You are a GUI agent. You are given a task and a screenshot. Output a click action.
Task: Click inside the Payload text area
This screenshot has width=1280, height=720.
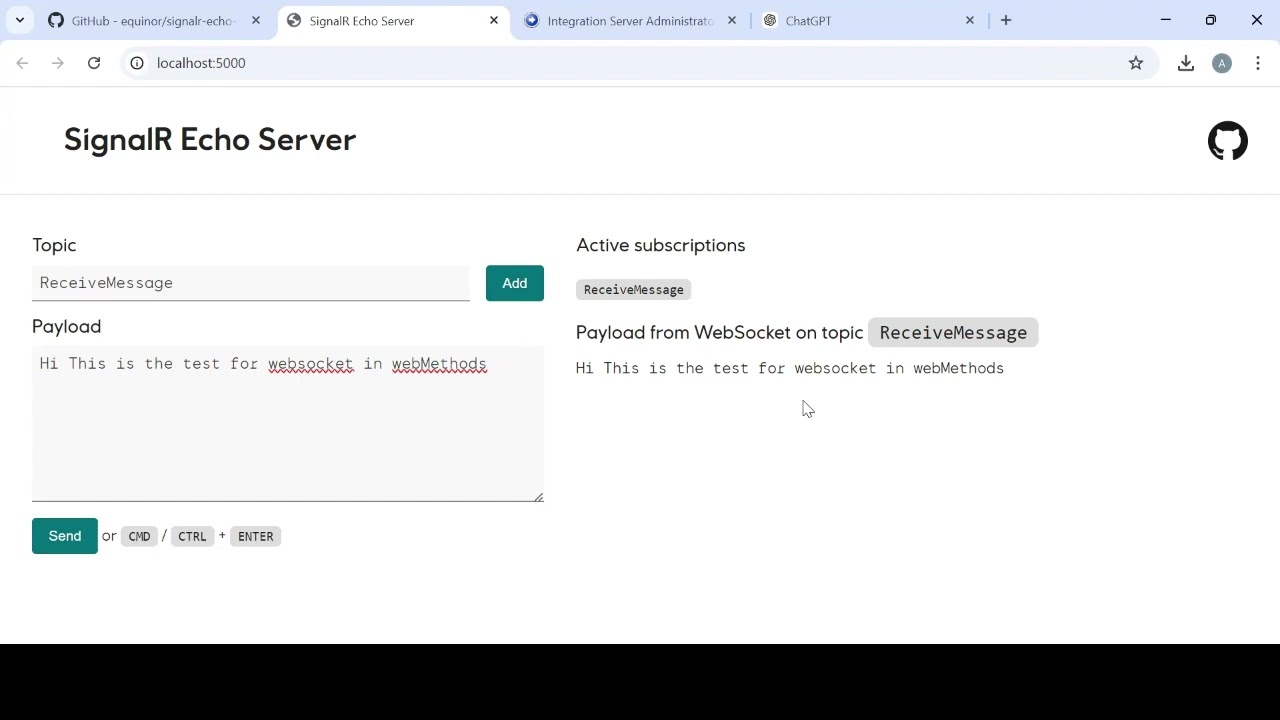click(x=288, y=424)
